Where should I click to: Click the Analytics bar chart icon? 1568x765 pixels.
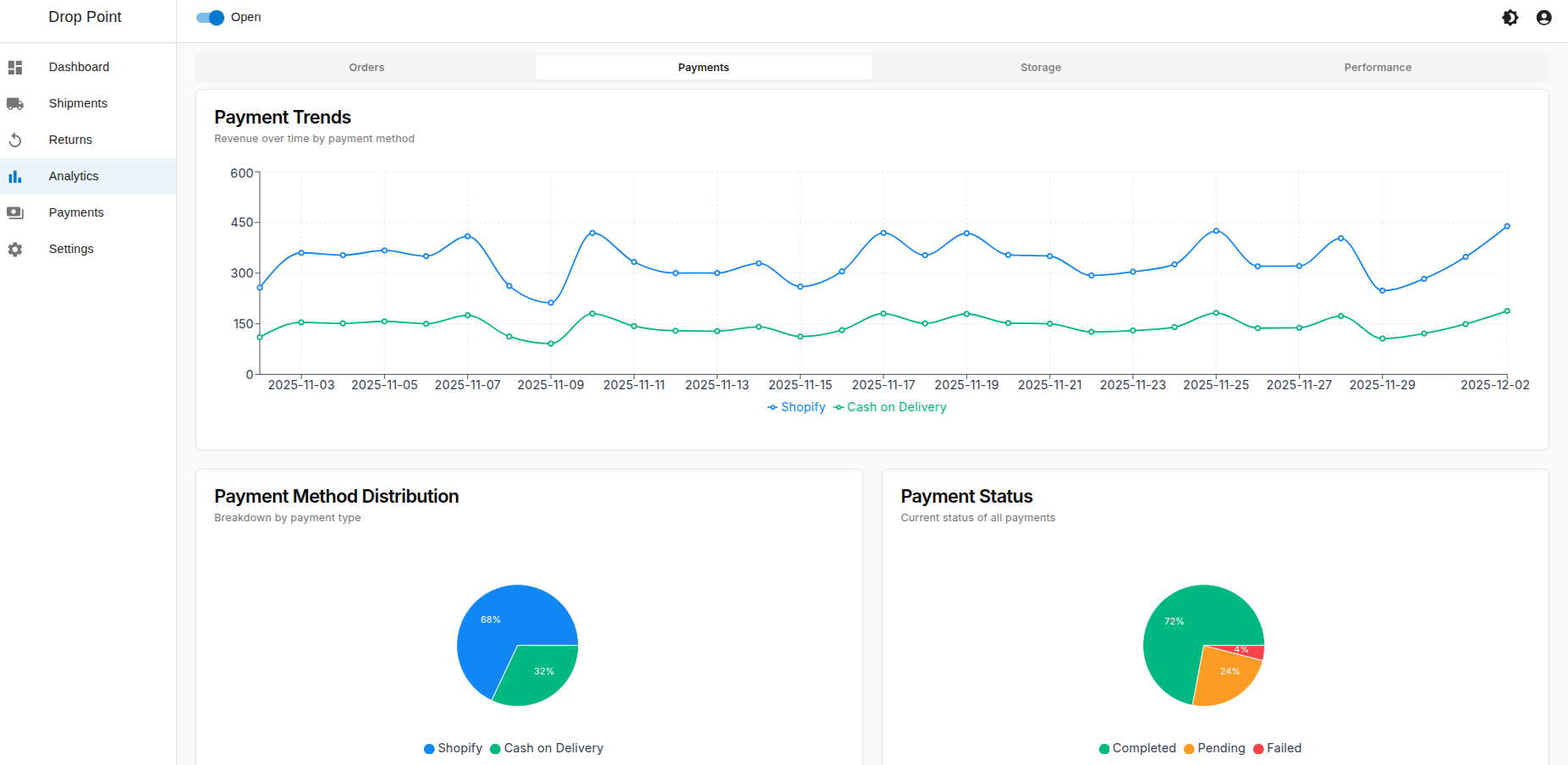(15, 177)
